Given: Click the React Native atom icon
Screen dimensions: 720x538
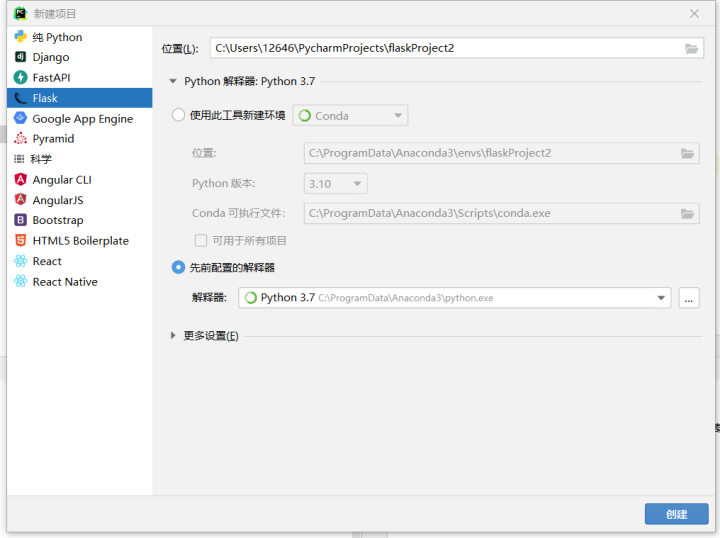Looking at the screenshot, I should click(x=20, y=281).
